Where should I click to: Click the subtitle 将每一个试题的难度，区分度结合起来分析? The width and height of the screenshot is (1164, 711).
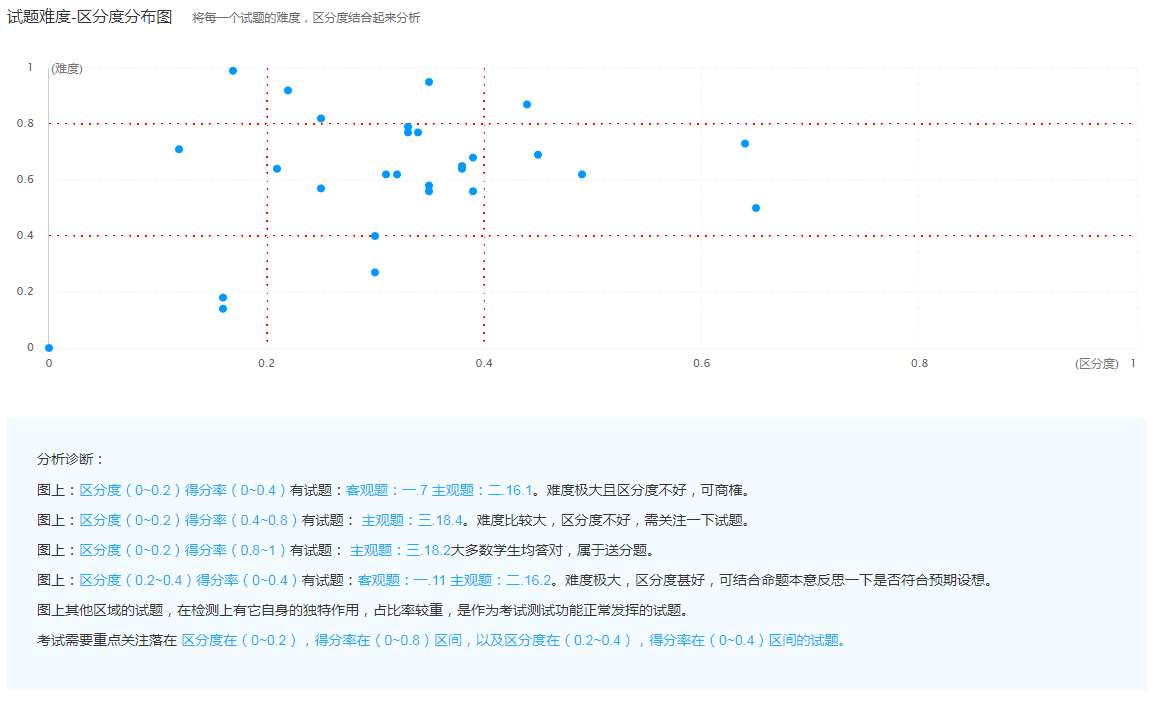(x=306, y=18)
